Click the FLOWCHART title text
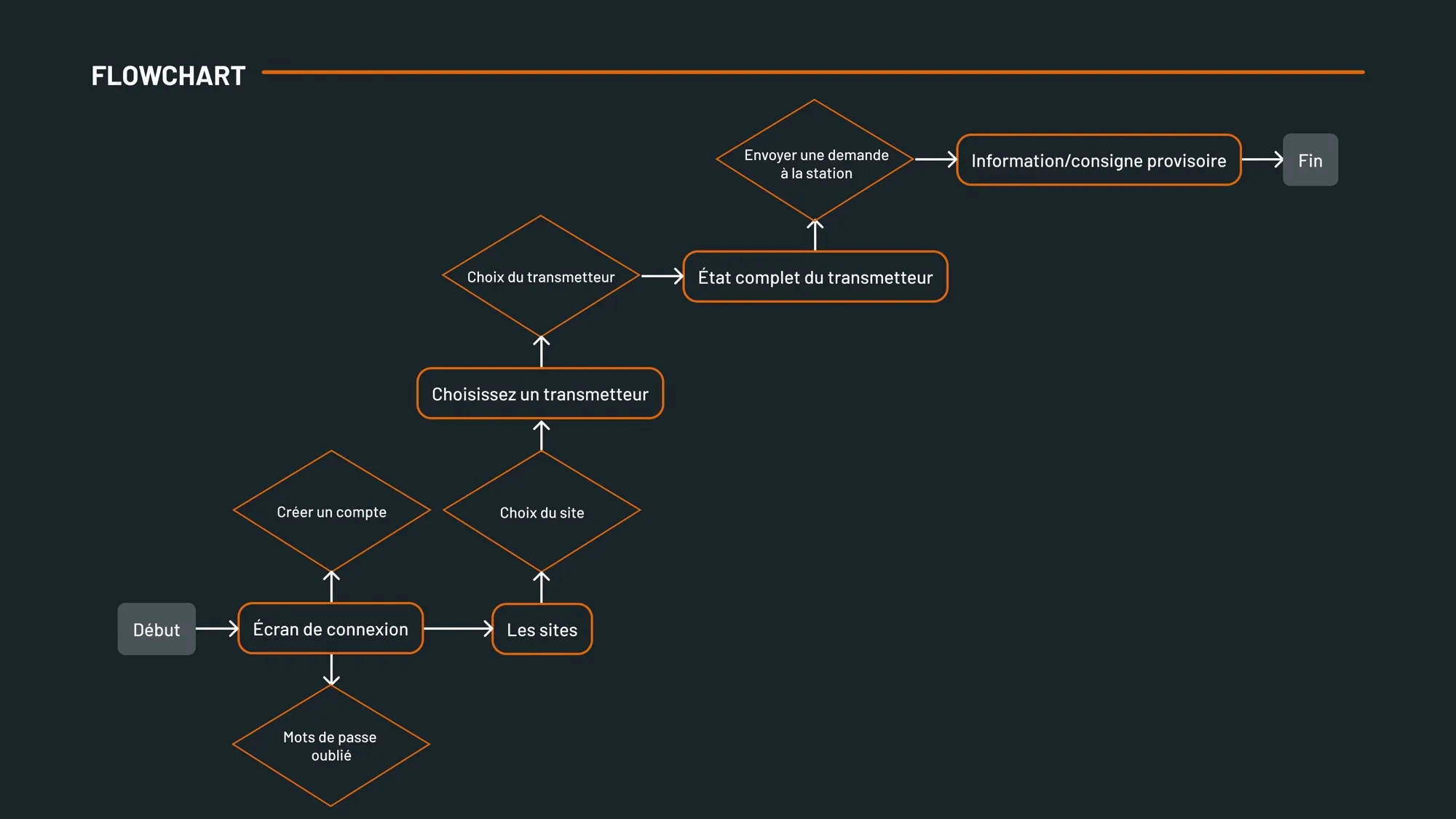1456x819 pixels. [168, 76]
